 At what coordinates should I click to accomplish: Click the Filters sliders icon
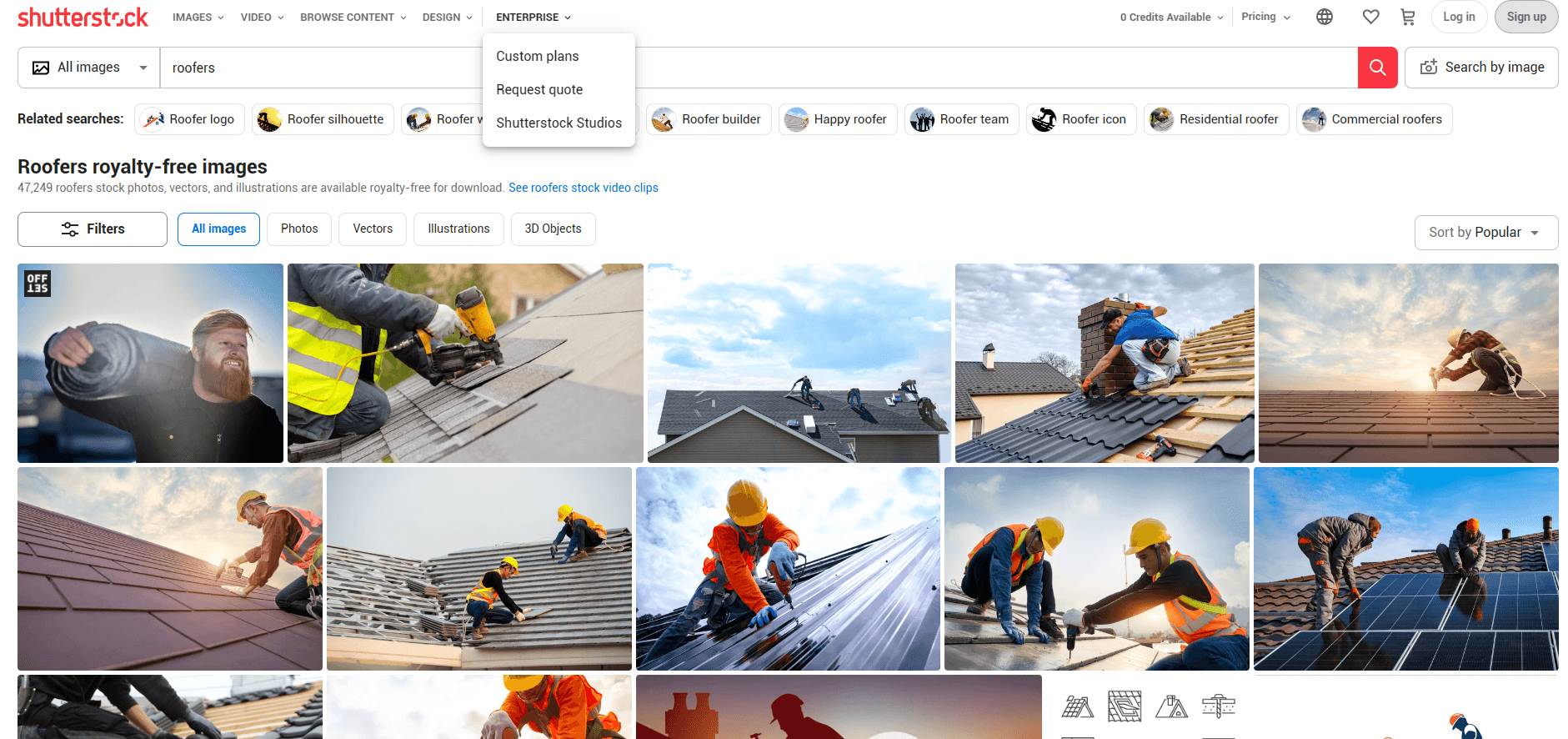click(x=70, y=229)
